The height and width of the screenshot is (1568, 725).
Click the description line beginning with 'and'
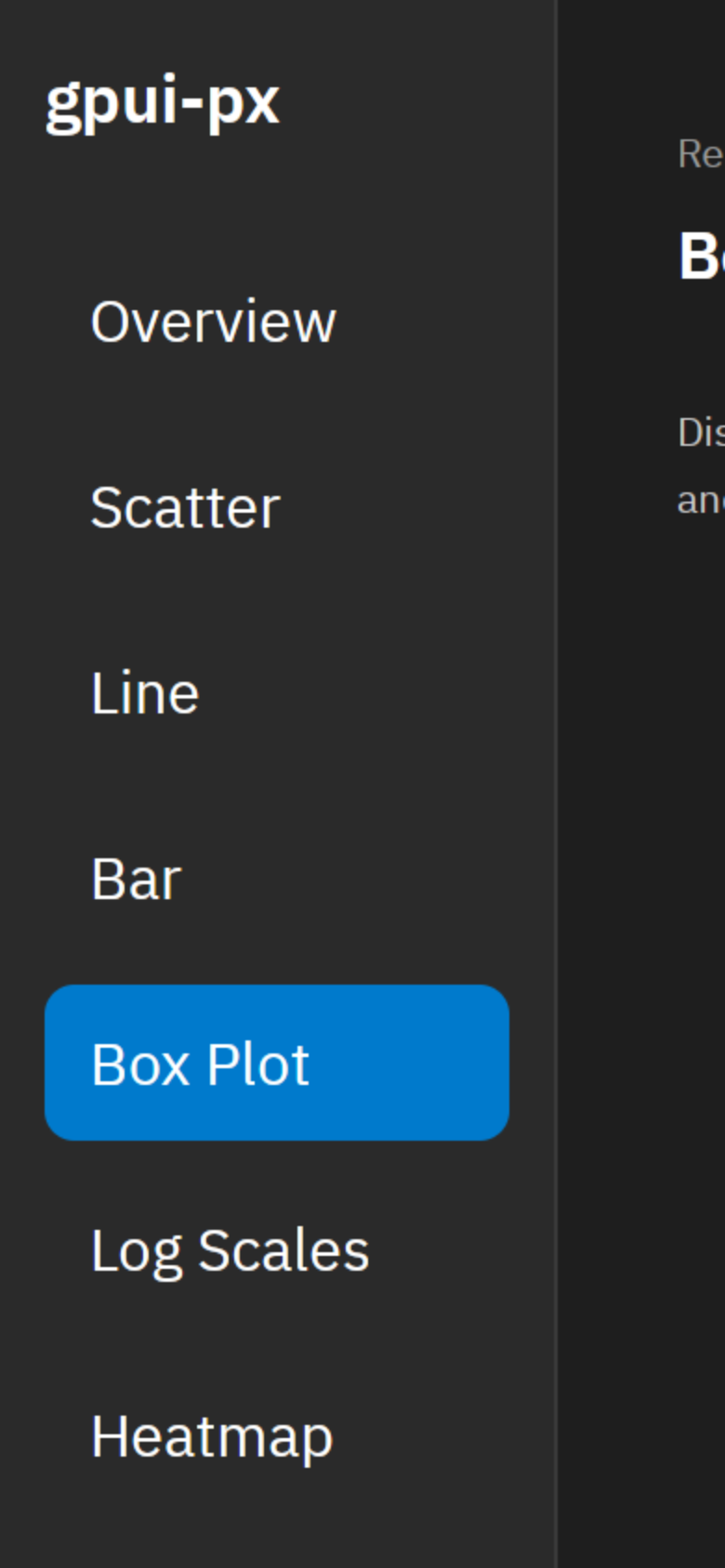[x=701, y=501]
